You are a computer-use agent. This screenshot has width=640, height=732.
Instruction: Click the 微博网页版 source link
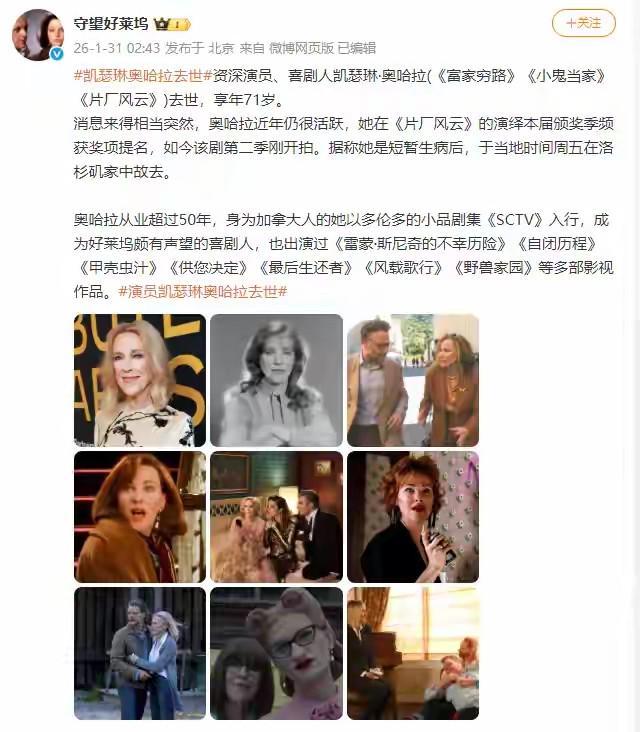[x=302, y=48]
